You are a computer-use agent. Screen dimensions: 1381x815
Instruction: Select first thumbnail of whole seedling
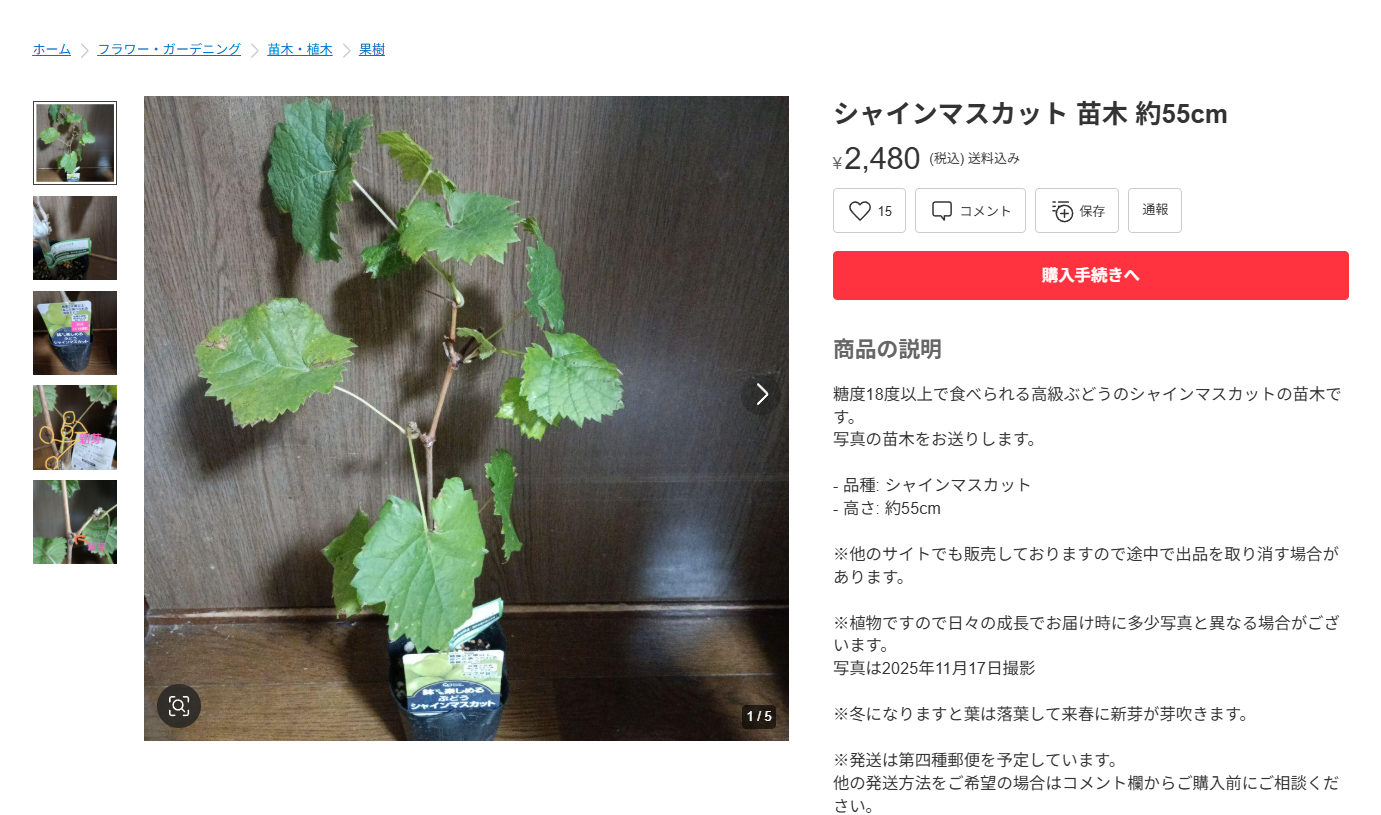pyautogui.click(x=75, y=143)
